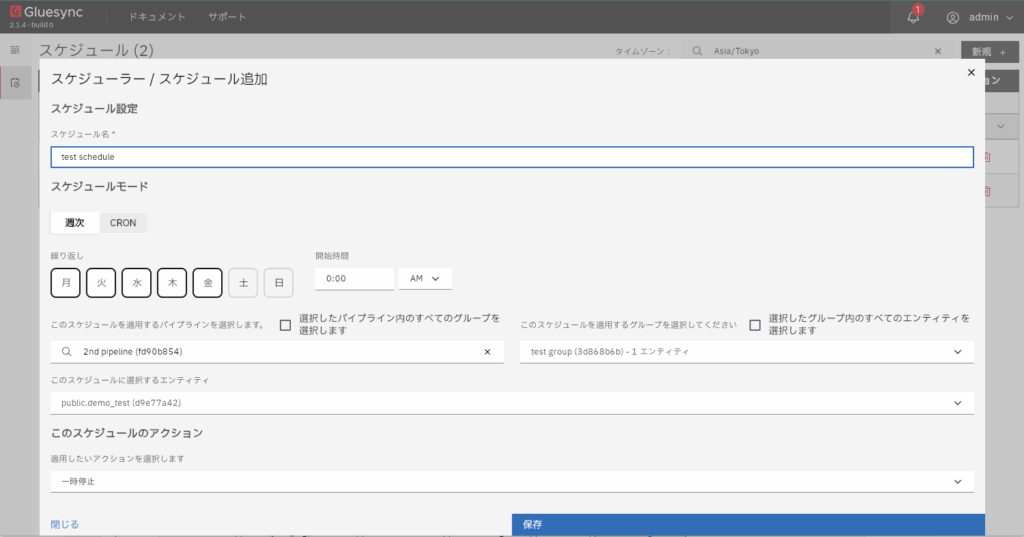Clear the Asia/Tokyo timezone field
The height and width of the screenshot is (537, 1024).
[x=937, y=51]
